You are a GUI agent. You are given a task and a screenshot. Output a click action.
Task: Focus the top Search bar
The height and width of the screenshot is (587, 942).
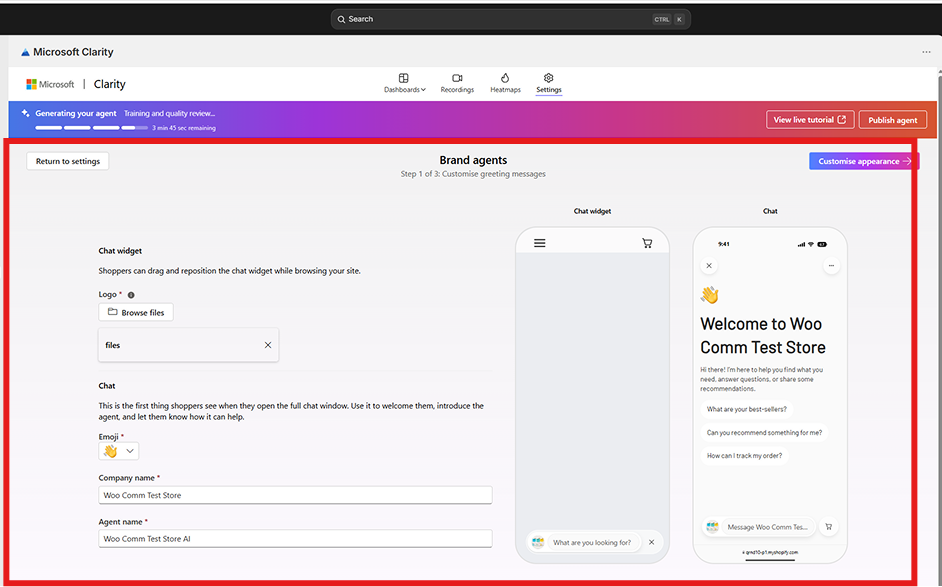pyautogui.click(x=510, y=19)
